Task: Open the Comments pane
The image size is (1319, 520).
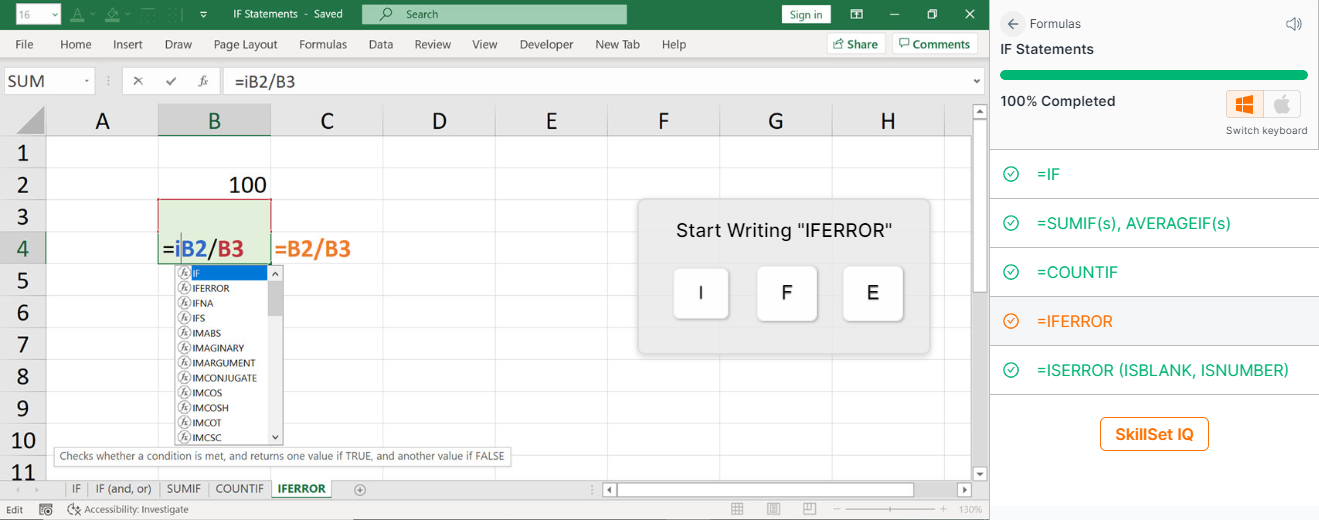Action: [x=934, y=44]
